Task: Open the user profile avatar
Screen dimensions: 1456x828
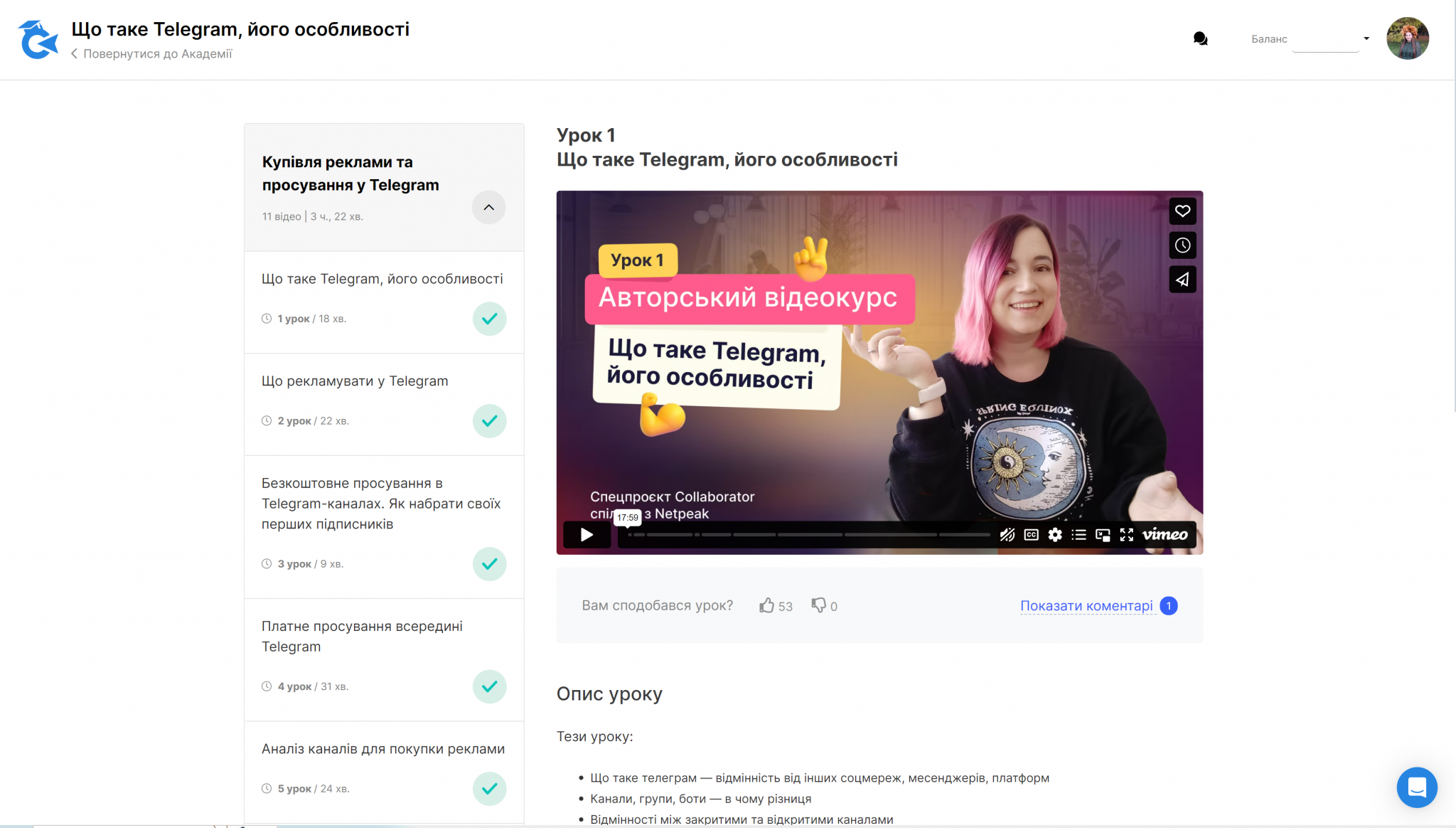Action: (1407, 38)
